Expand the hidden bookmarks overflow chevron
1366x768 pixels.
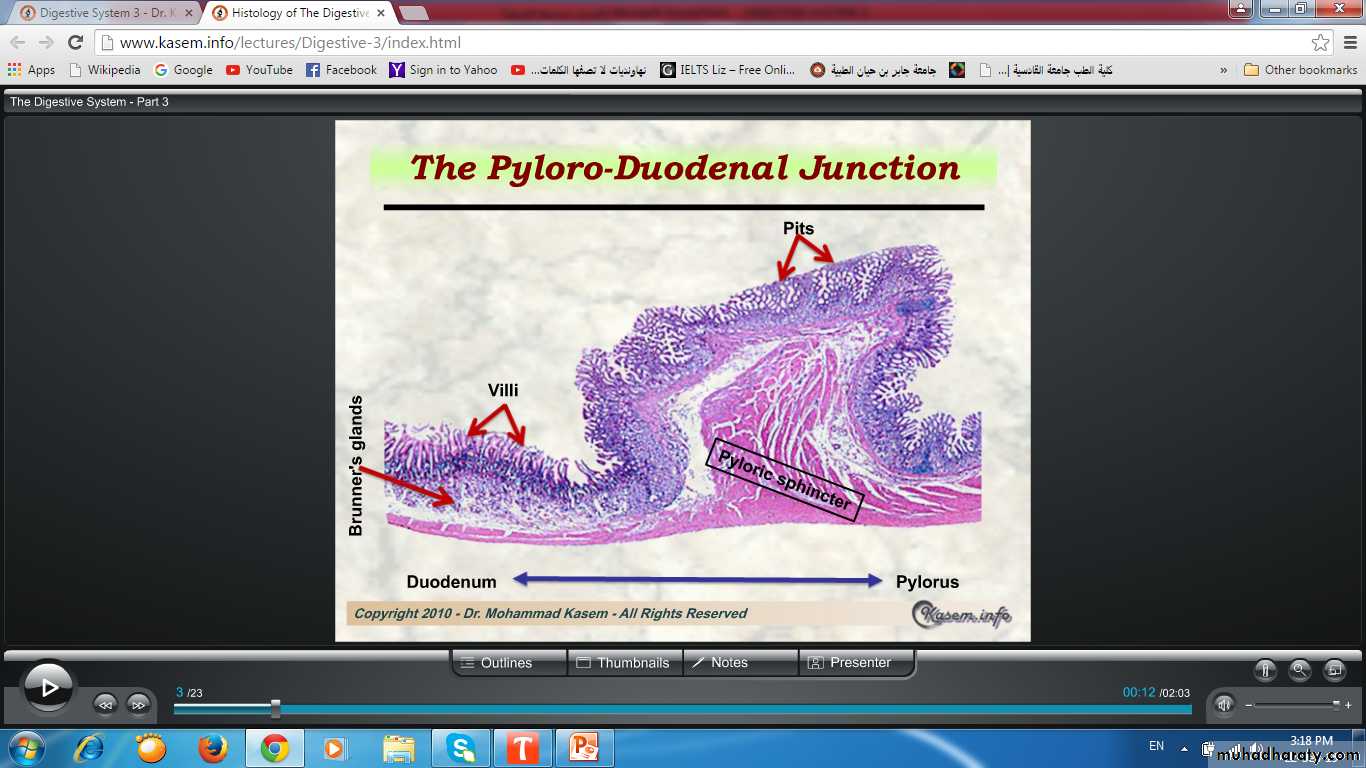point(1223,70)
